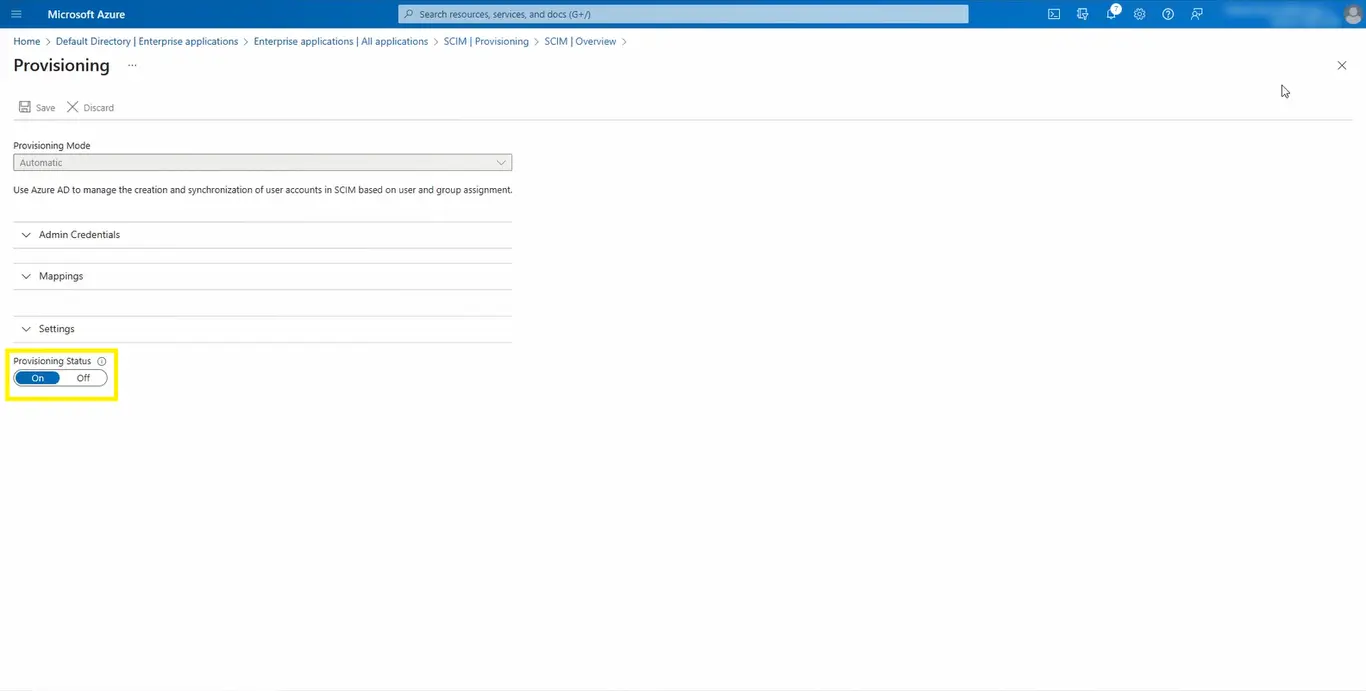
Task: Click the Provisioning Status label
Action: 52,361
